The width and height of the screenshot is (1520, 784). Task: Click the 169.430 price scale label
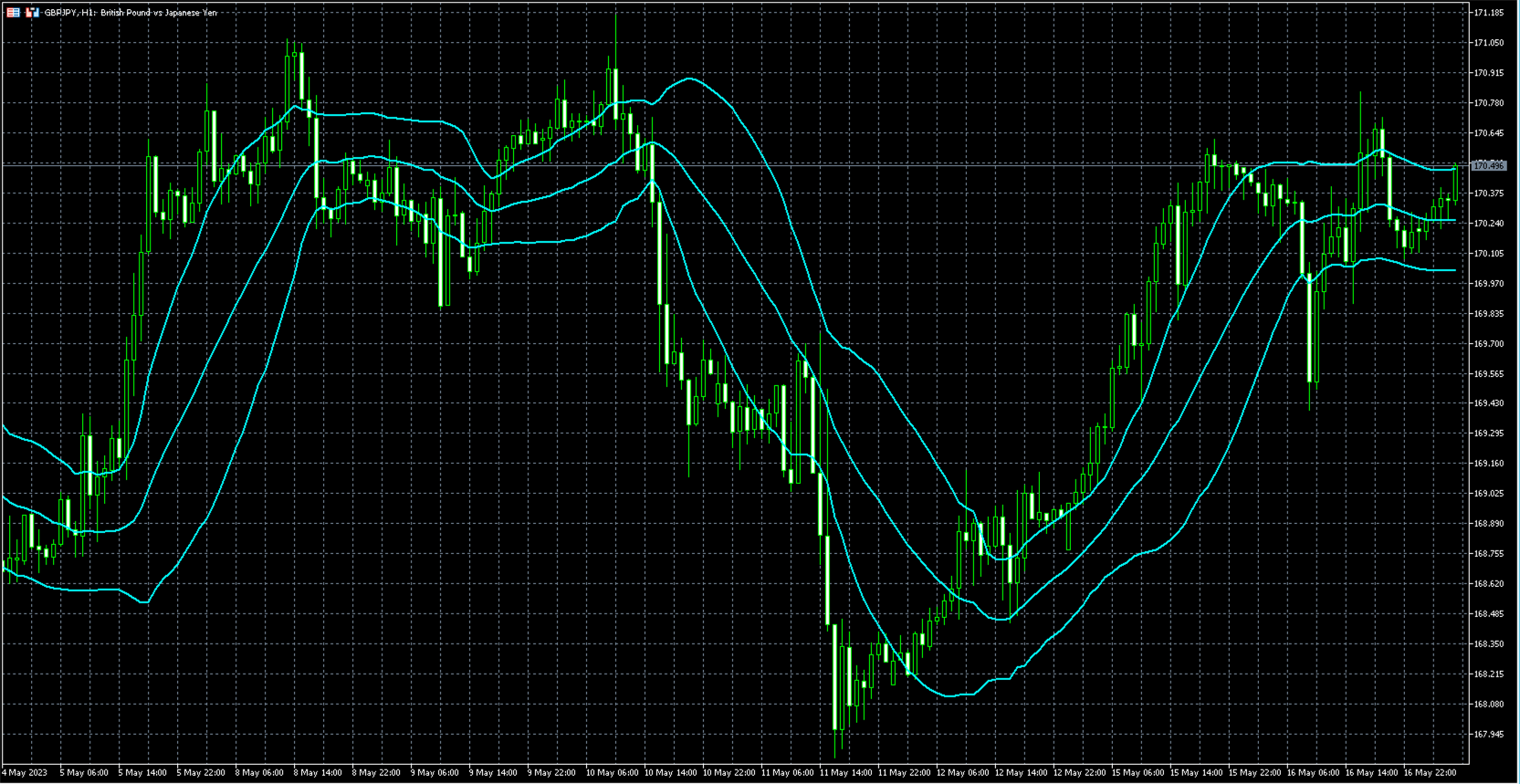[1489, 403]
